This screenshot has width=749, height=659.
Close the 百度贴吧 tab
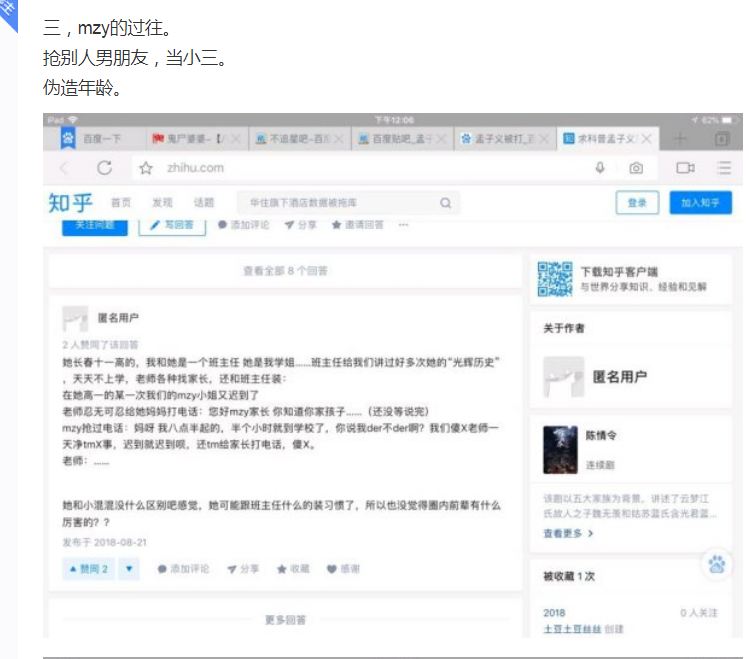[441, 139]
